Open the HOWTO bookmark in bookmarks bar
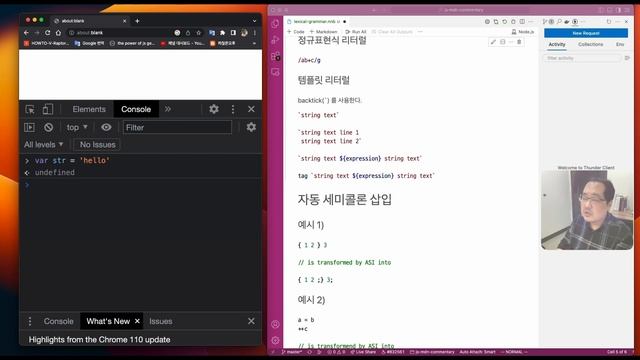The image size is (640, 360). tap(46, 43)
